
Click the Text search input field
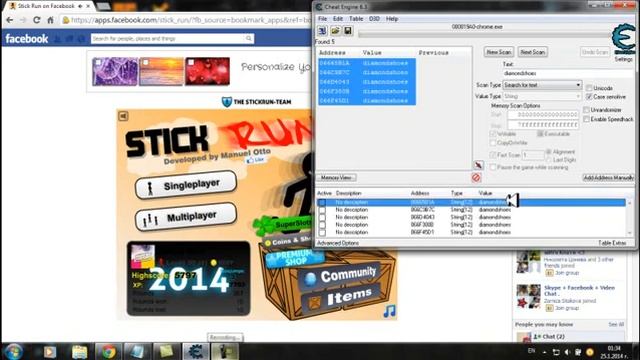point(568,73)
